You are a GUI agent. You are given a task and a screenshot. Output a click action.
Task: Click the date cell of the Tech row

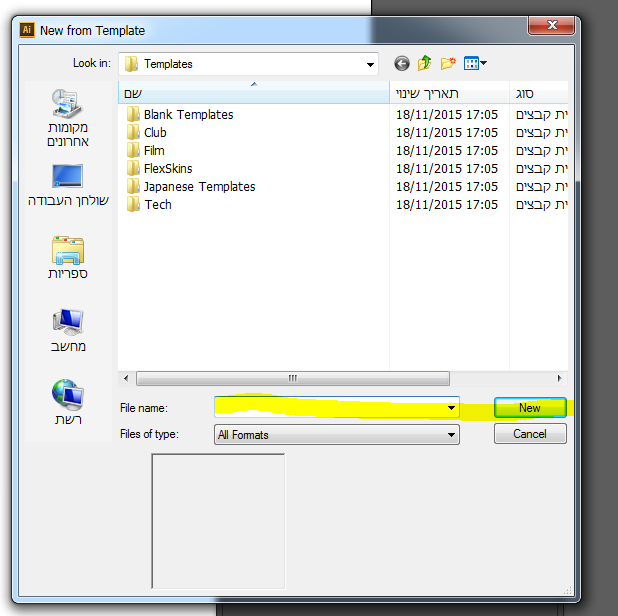point(447,205)
